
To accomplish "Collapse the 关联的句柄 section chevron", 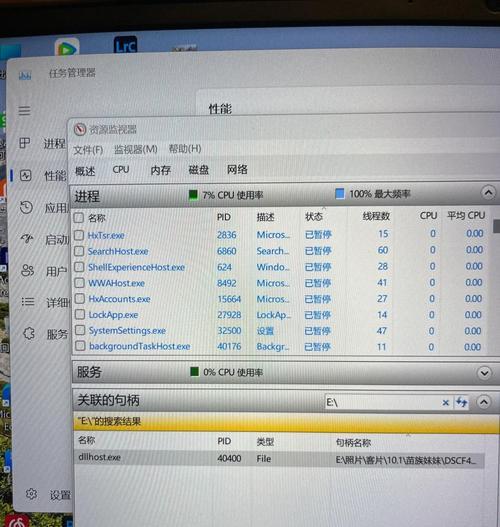I will 484,402.
